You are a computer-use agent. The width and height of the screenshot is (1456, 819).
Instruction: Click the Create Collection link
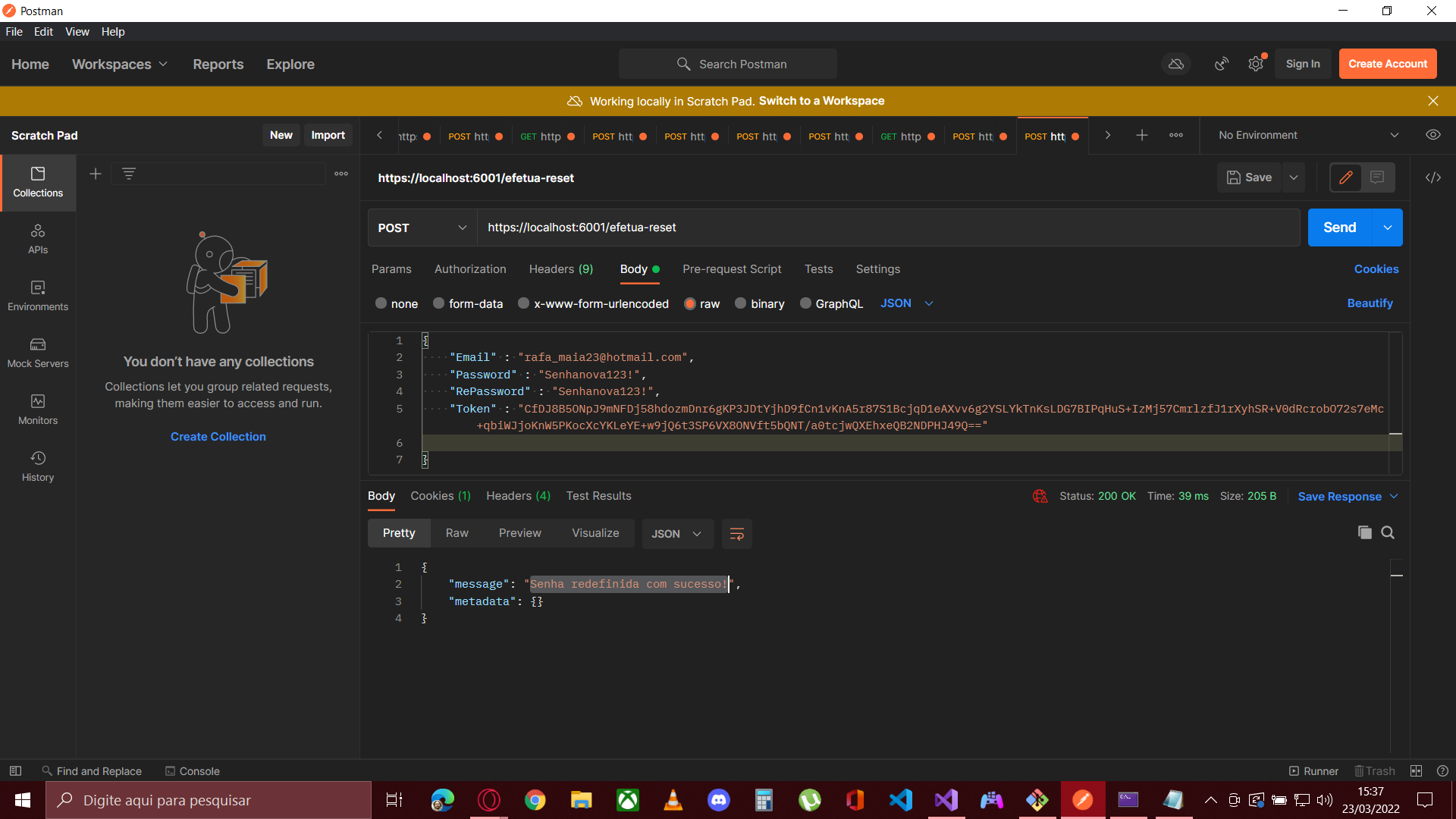218,437
